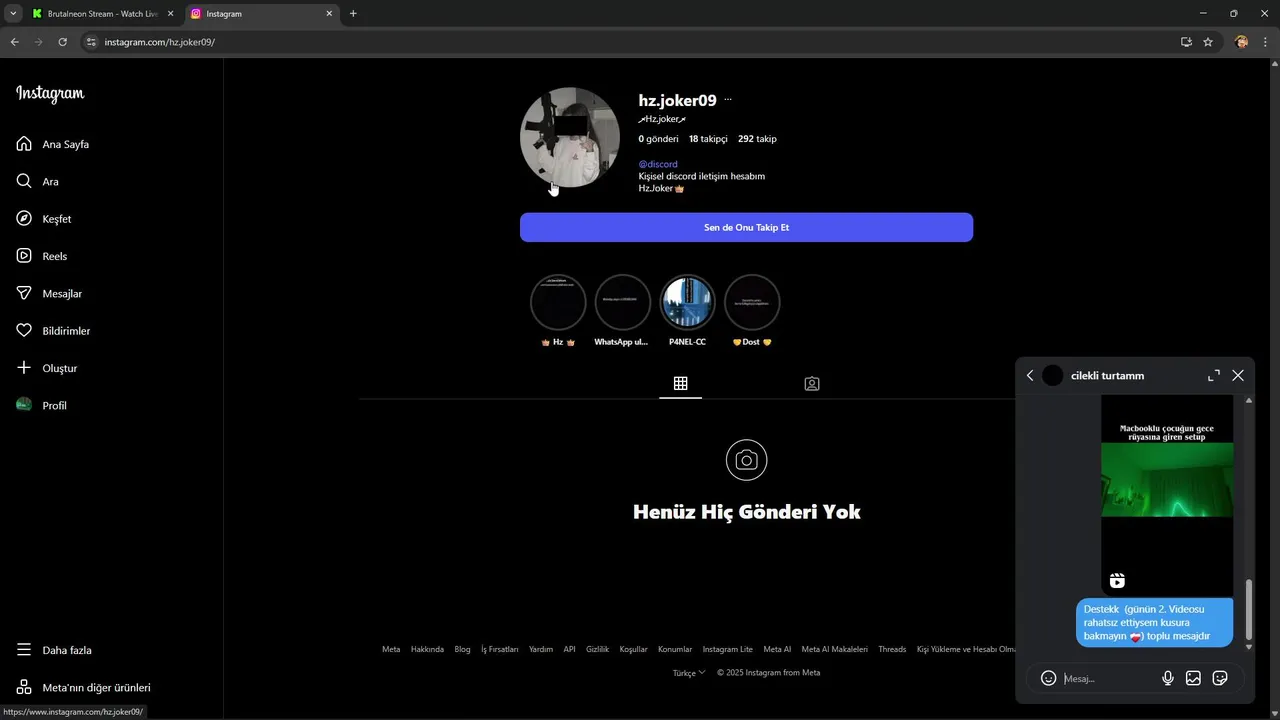The height and width of the screenshot is (720, 1280).
Task: Open the Türkçe language dropdown
Action: click(x=689, y=673)
